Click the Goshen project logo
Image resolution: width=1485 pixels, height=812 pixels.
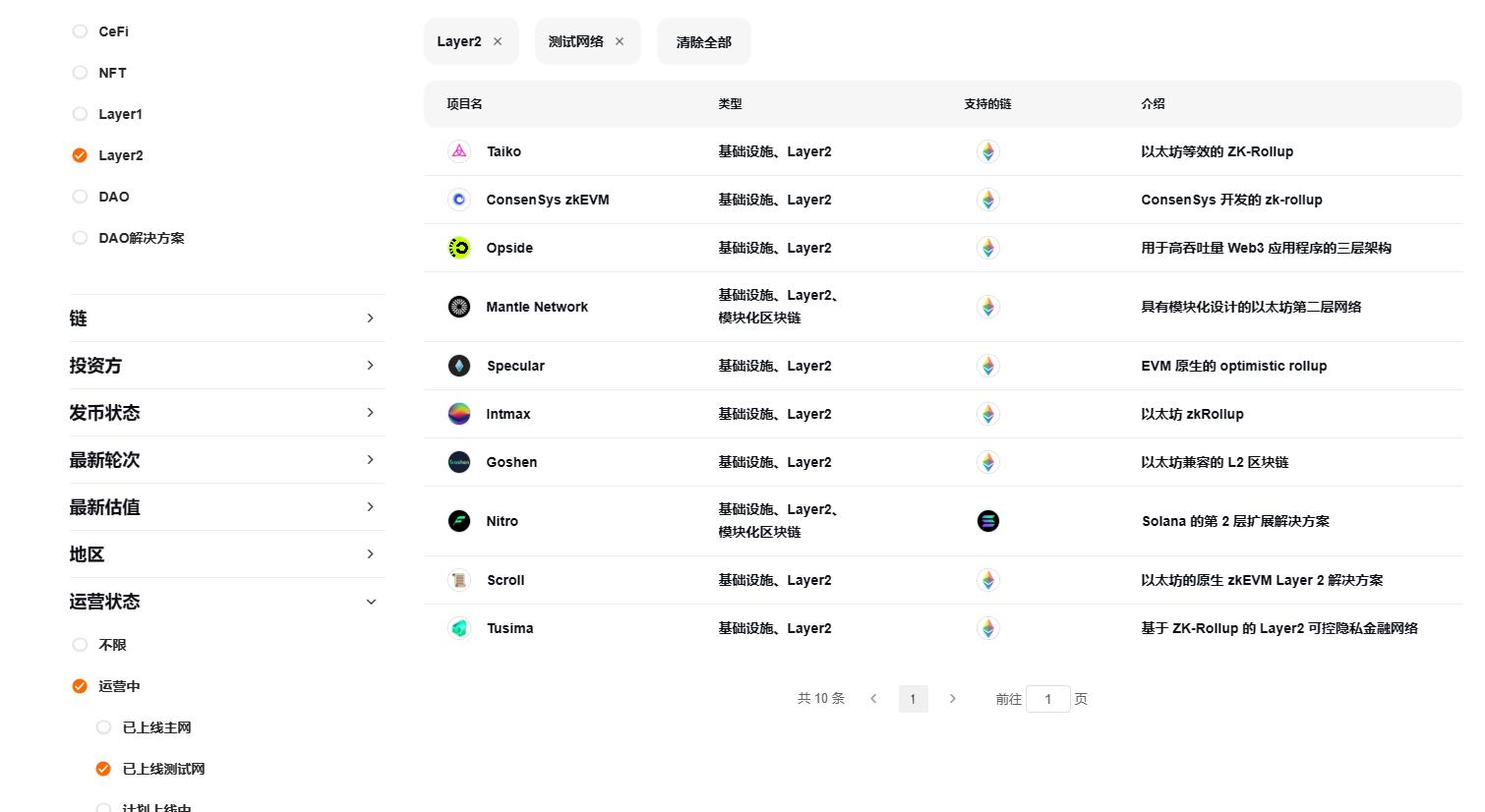click(459, 461)
